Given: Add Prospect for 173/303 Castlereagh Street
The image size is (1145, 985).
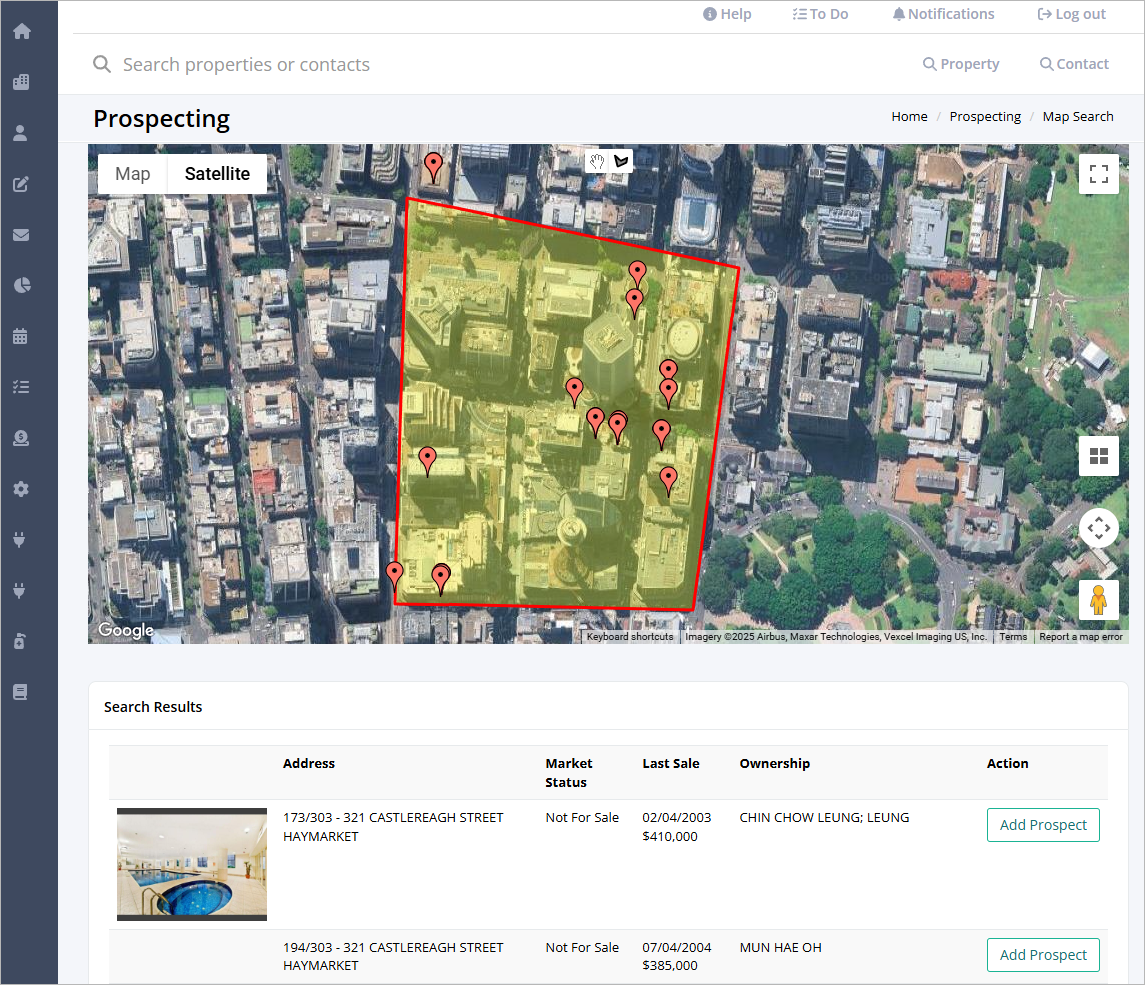Looking at the screenshot, I should (x=1043, y=824).
